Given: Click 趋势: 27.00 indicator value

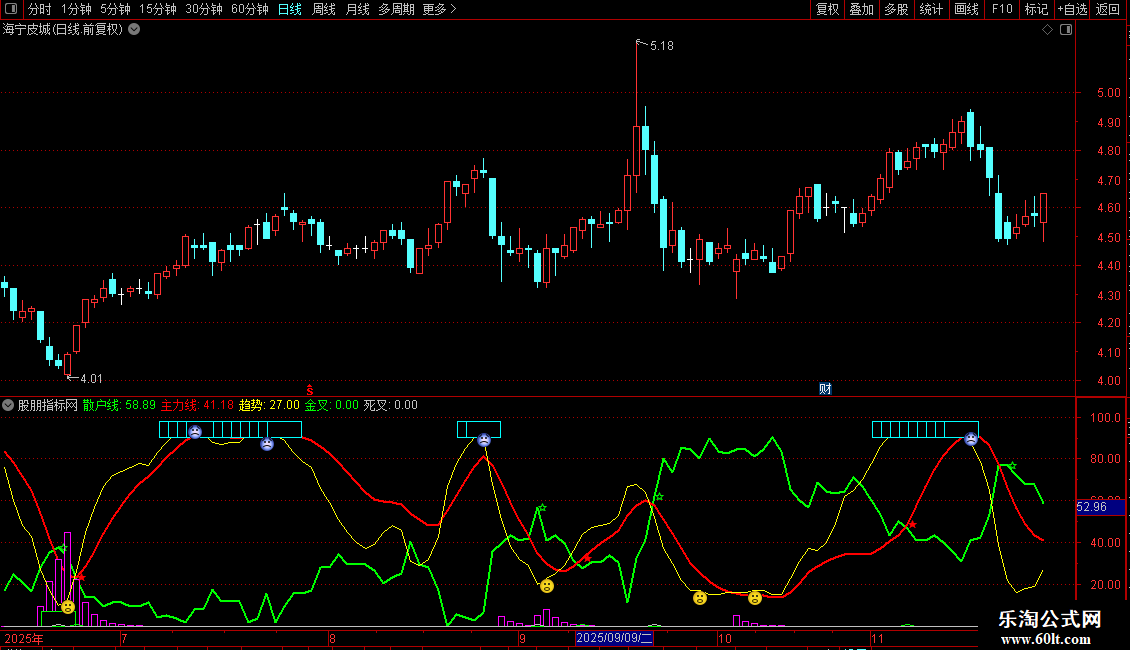Looking at the screenshot, I should point(269,405).
